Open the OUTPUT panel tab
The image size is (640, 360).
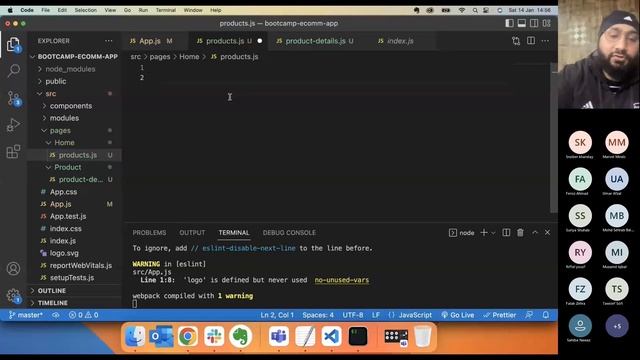point(192,233)
